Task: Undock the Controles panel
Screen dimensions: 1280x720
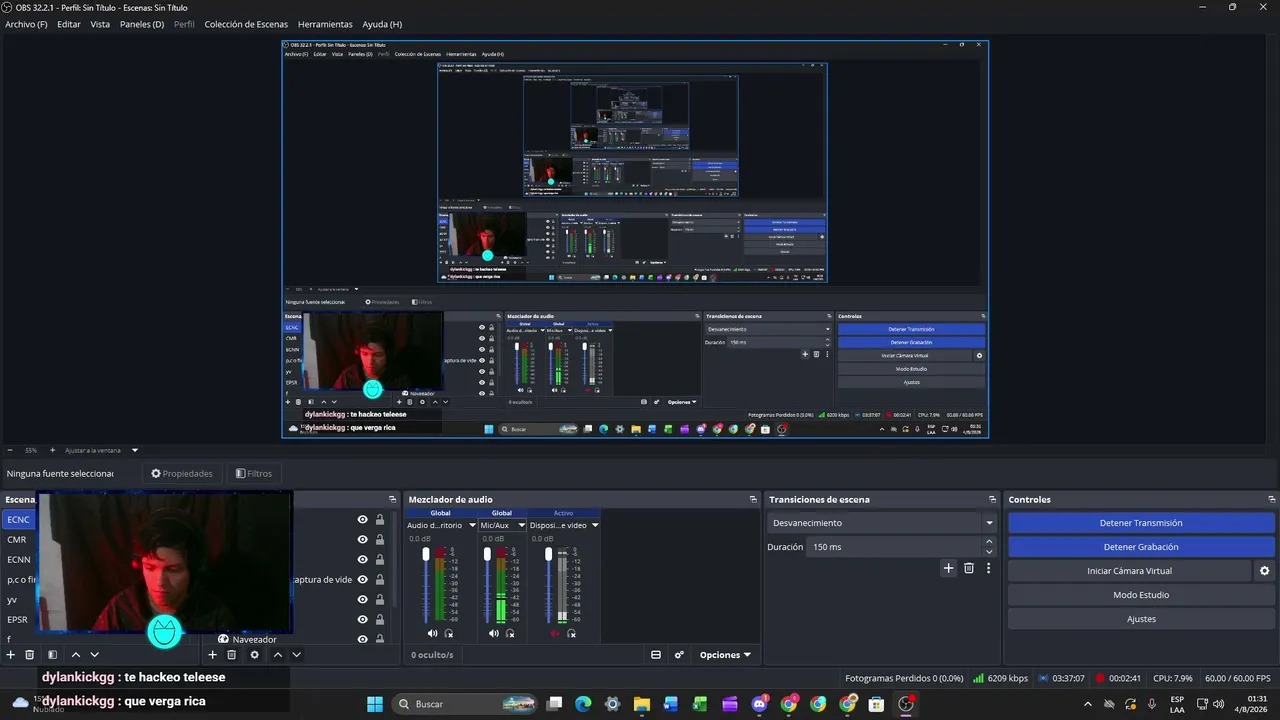Action: (x=1272, y=499)
